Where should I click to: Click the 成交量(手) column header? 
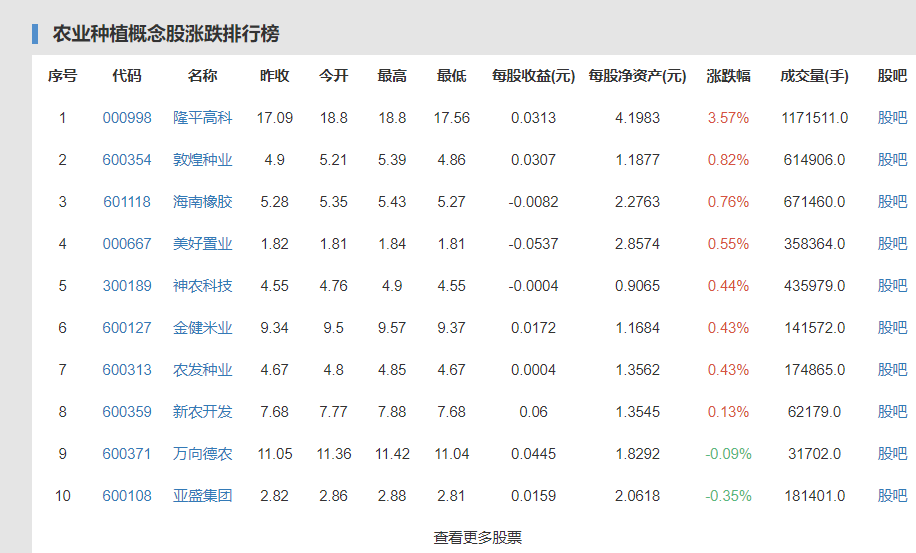814,76
